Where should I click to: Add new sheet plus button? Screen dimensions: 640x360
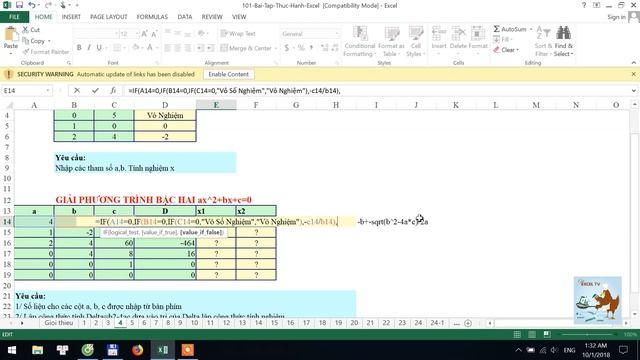tap(468, 323)
